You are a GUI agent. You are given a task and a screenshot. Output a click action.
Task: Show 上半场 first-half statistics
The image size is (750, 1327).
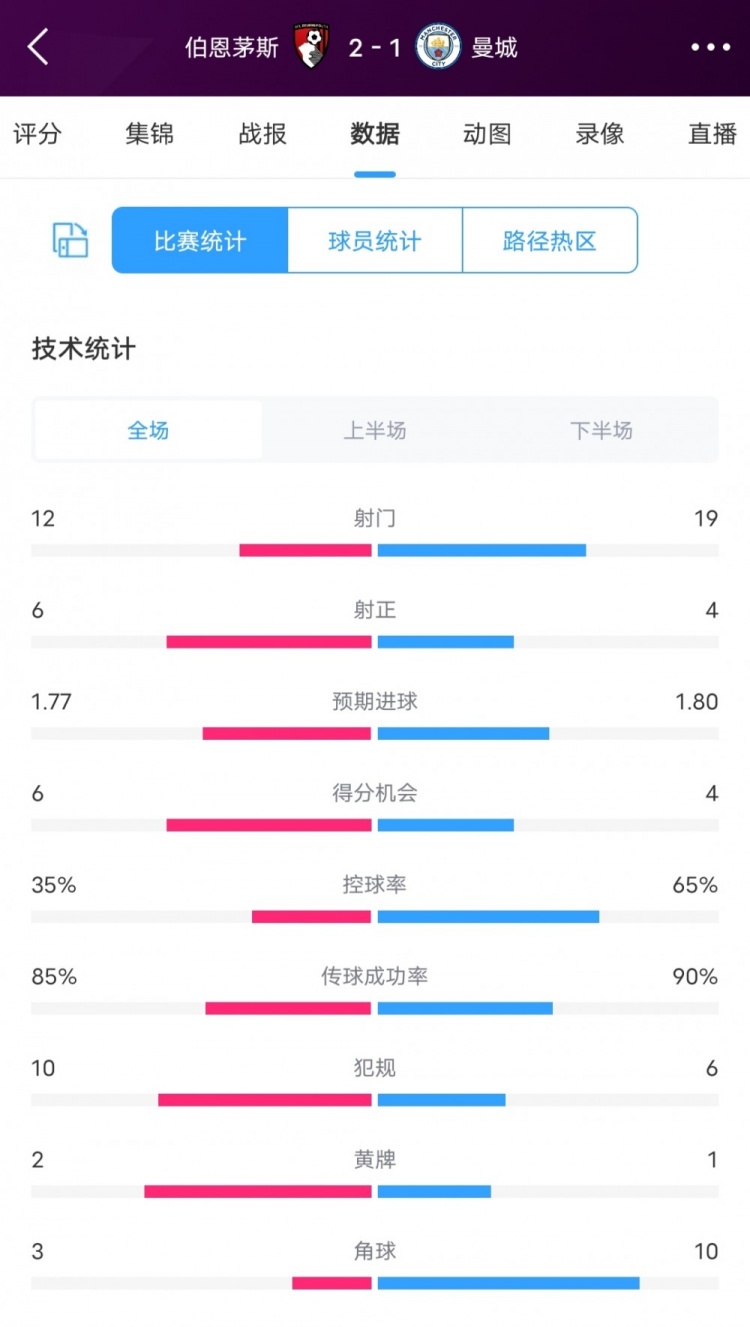tap(375, 431)
